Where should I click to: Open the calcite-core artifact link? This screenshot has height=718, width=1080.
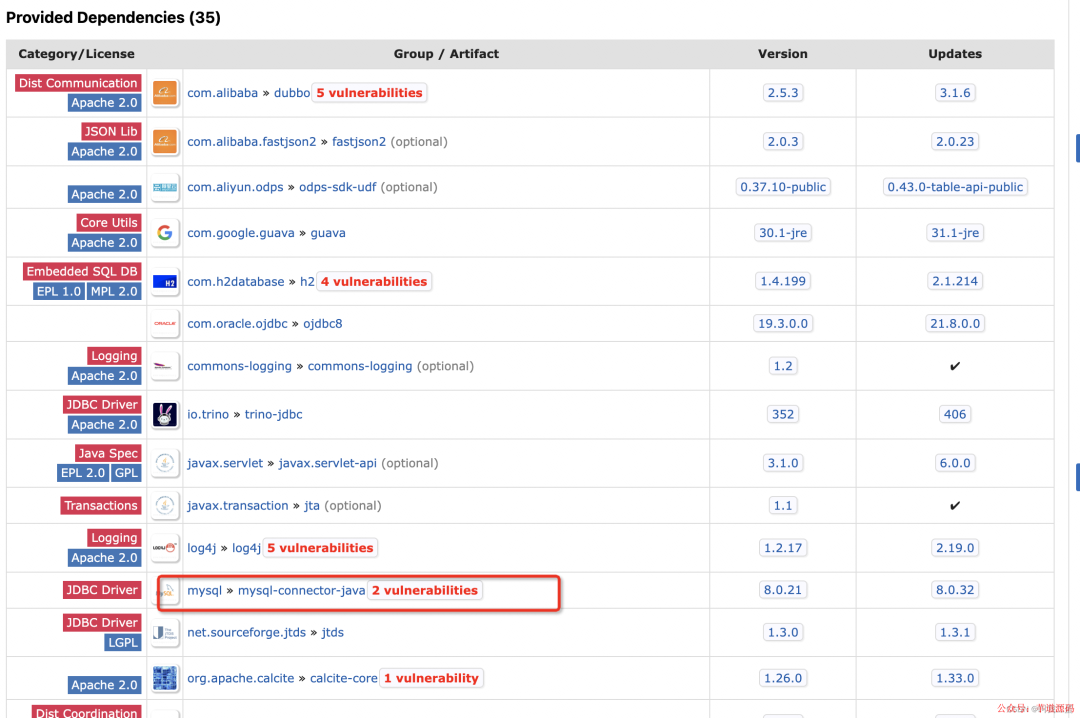(344, 678)
